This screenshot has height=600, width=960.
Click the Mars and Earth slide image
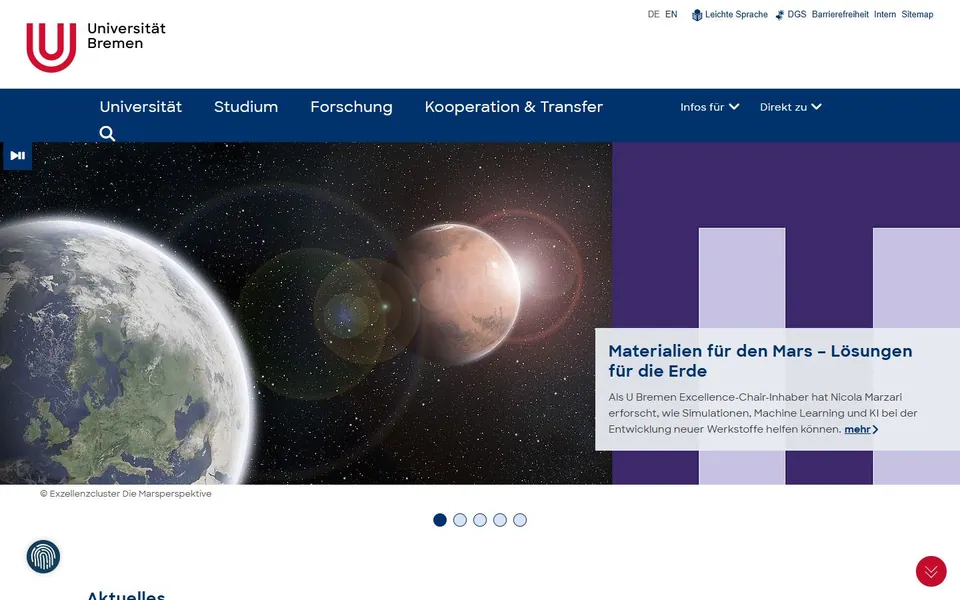coord(306,313)
